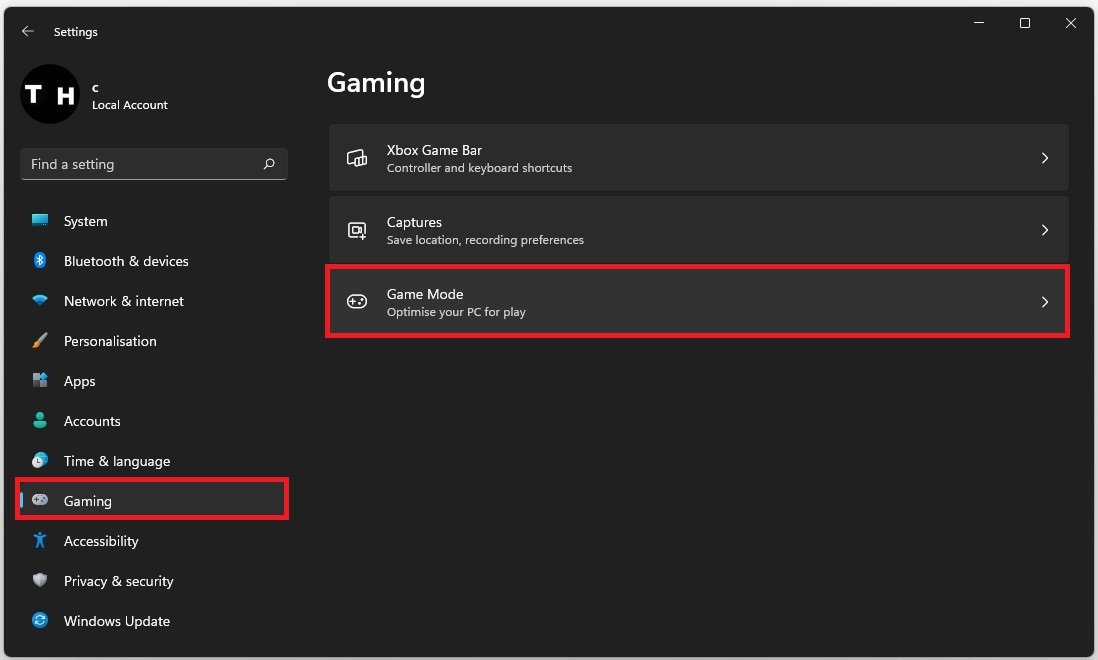
Task: Click the Apps grid icon
Action: 40,380
